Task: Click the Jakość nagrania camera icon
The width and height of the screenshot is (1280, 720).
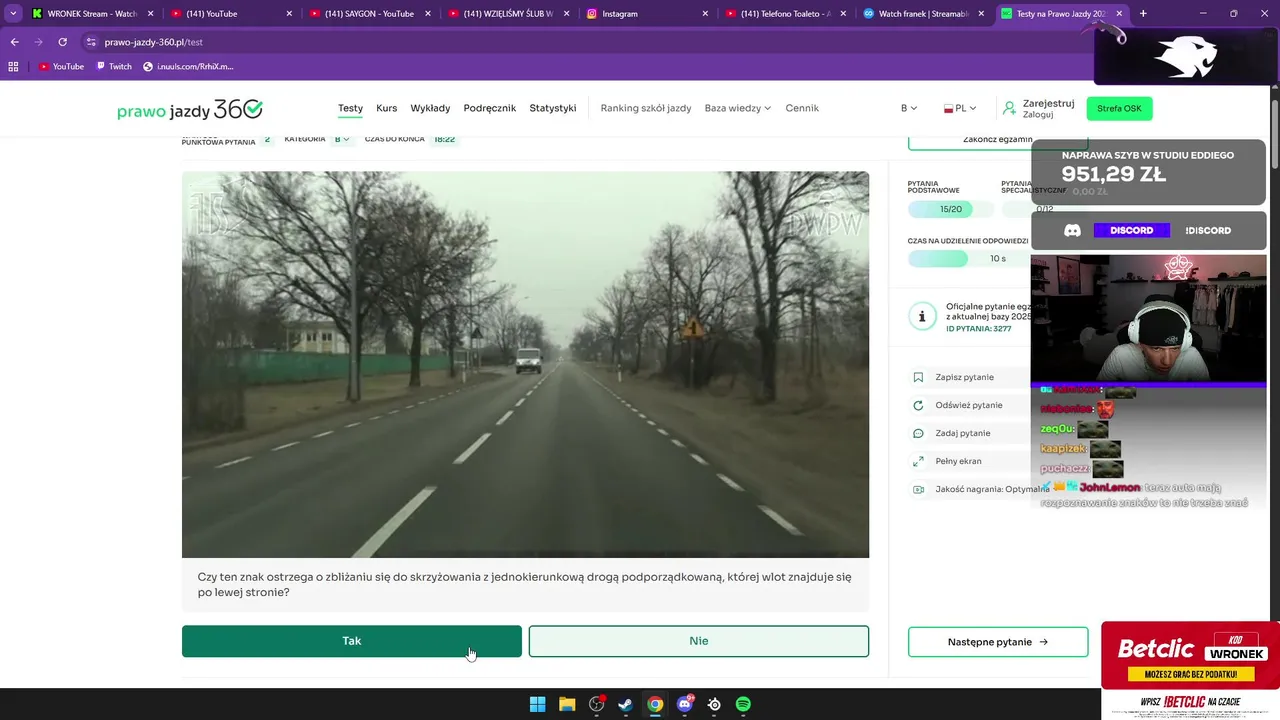Action: point(918,489)
